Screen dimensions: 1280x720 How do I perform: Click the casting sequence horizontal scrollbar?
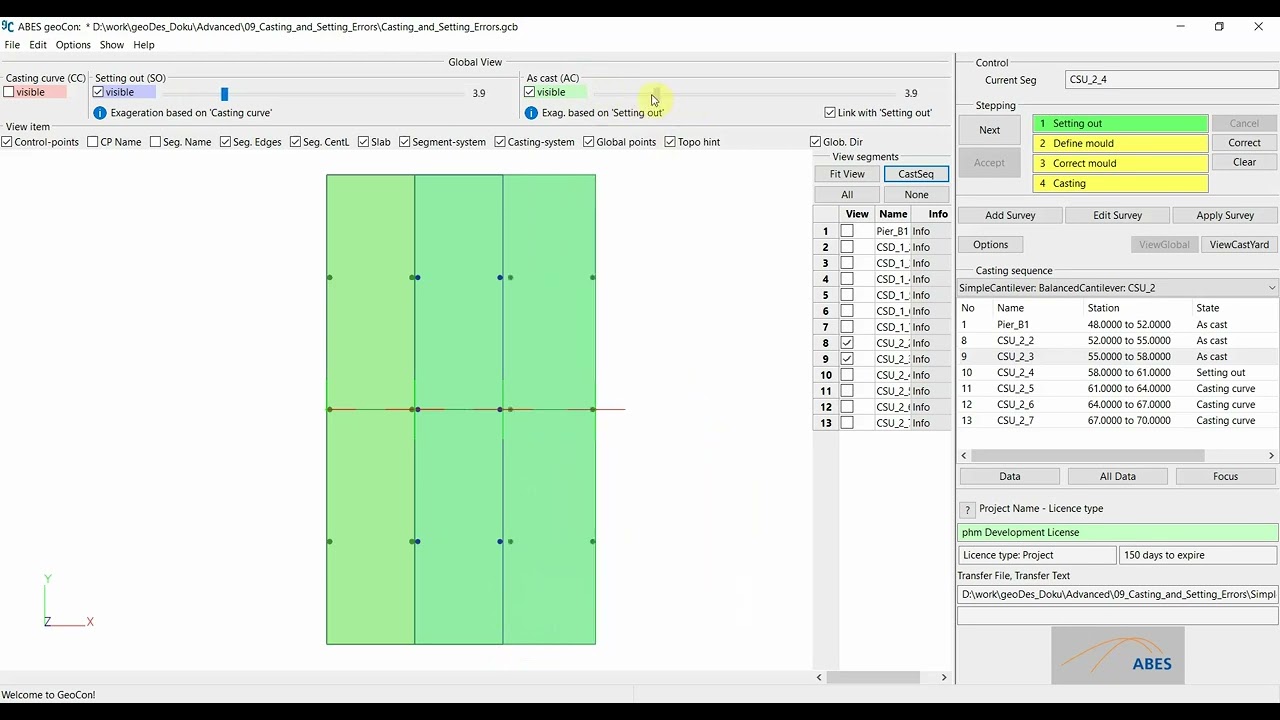click(x=1087, y=456)
